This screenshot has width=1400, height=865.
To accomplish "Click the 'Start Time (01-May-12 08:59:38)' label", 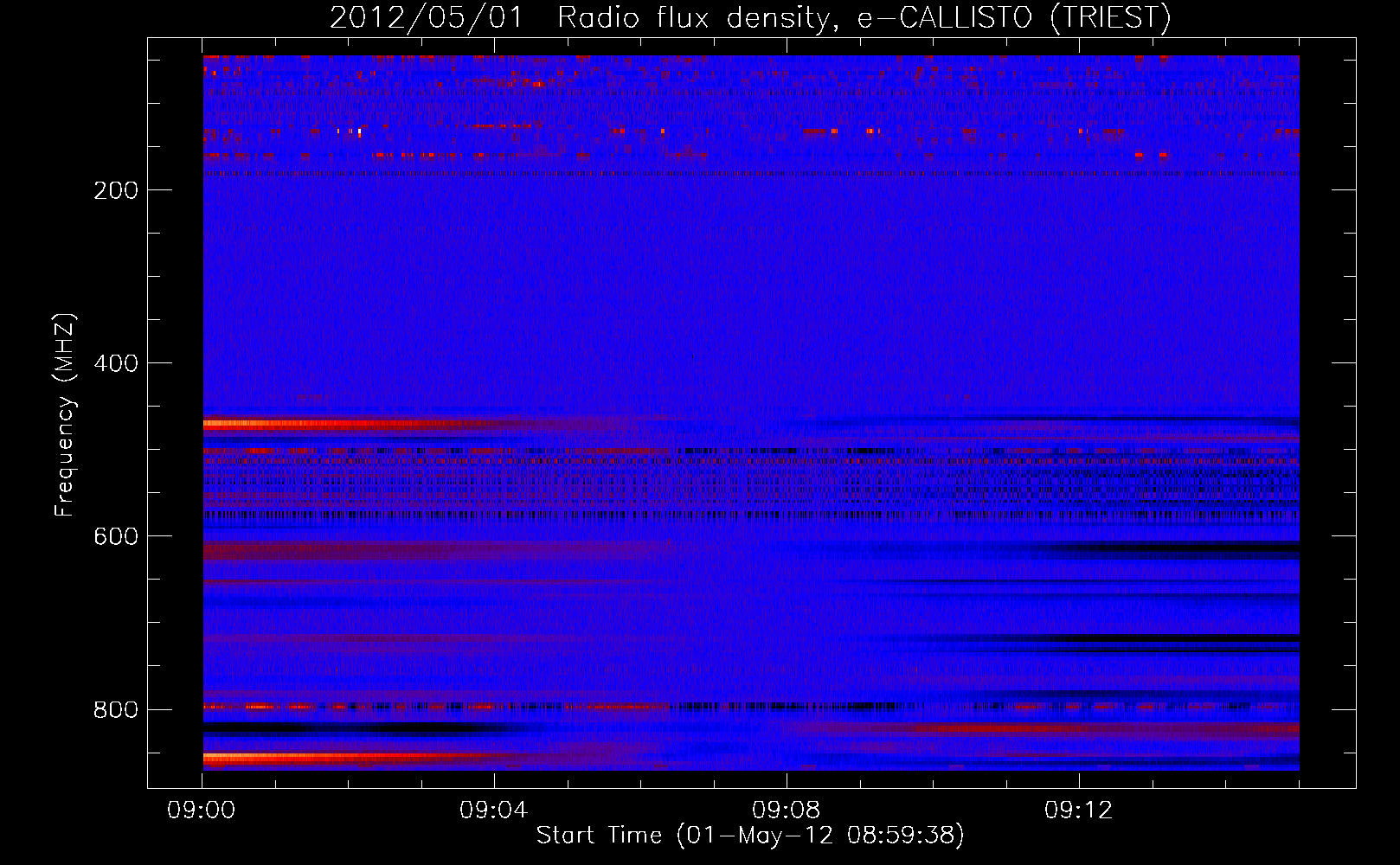I will click(x=750, y=836).
